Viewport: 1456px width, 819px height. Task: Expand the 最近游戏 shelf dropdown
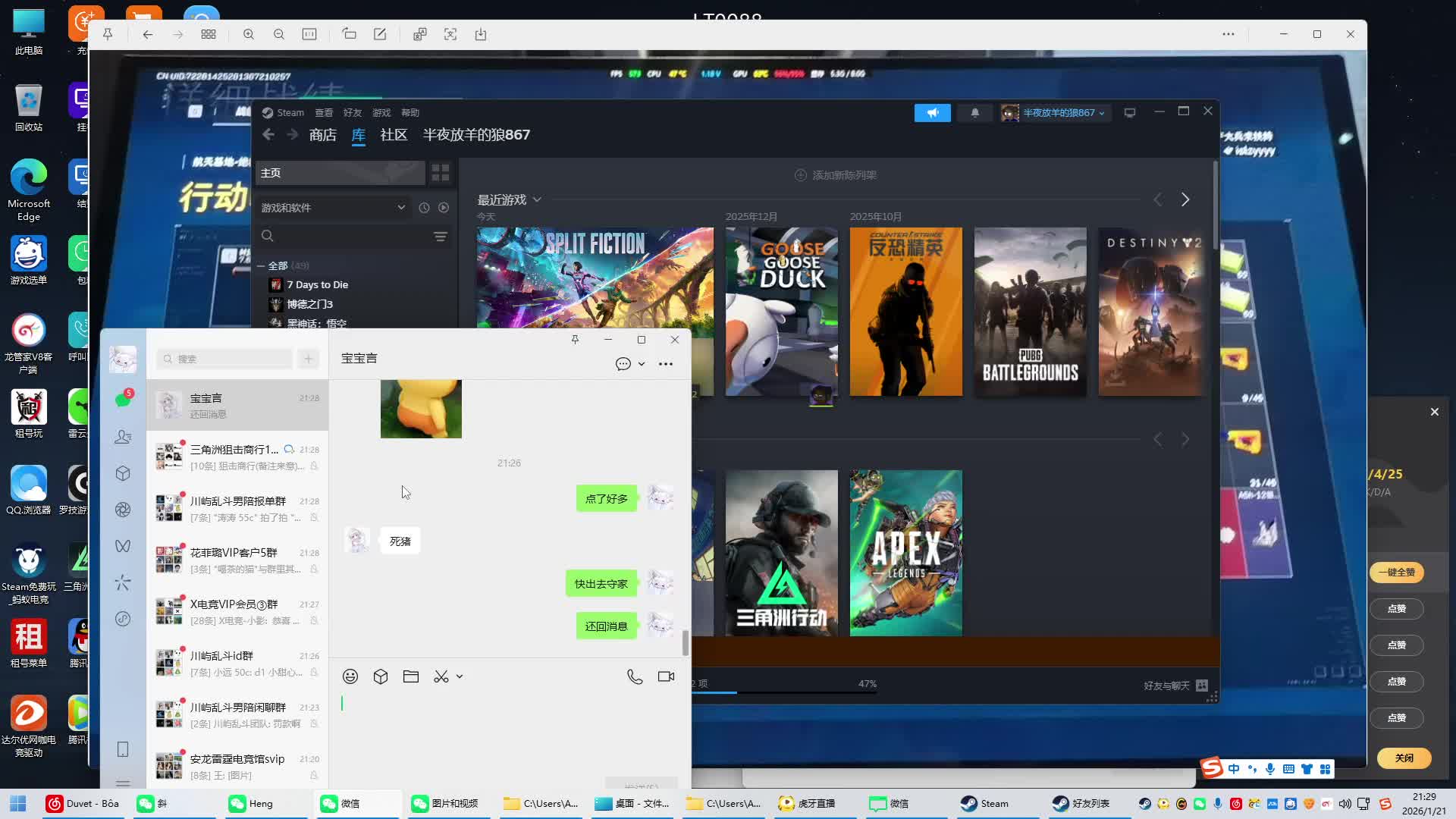tap(537, 199)
